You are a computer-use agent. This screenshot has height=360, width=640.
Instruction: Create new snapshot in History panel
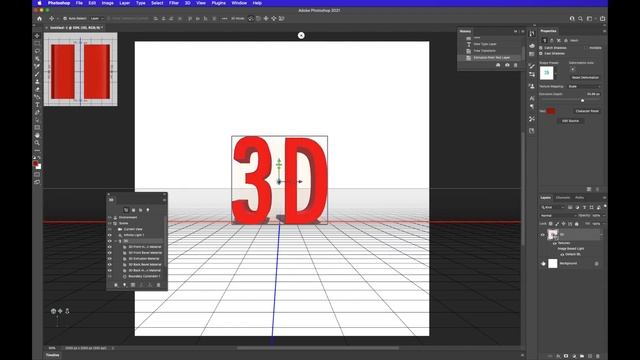click(507, 65)
